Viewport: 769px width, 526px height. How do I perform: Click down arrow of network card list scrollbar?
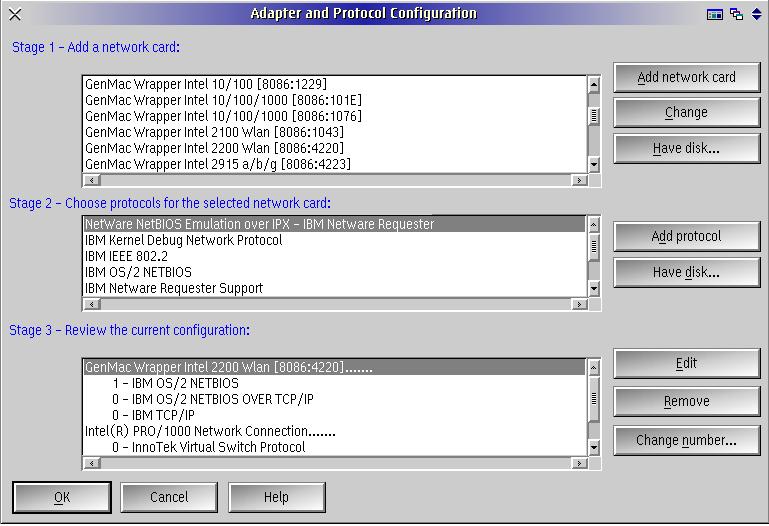coord(594,165)
